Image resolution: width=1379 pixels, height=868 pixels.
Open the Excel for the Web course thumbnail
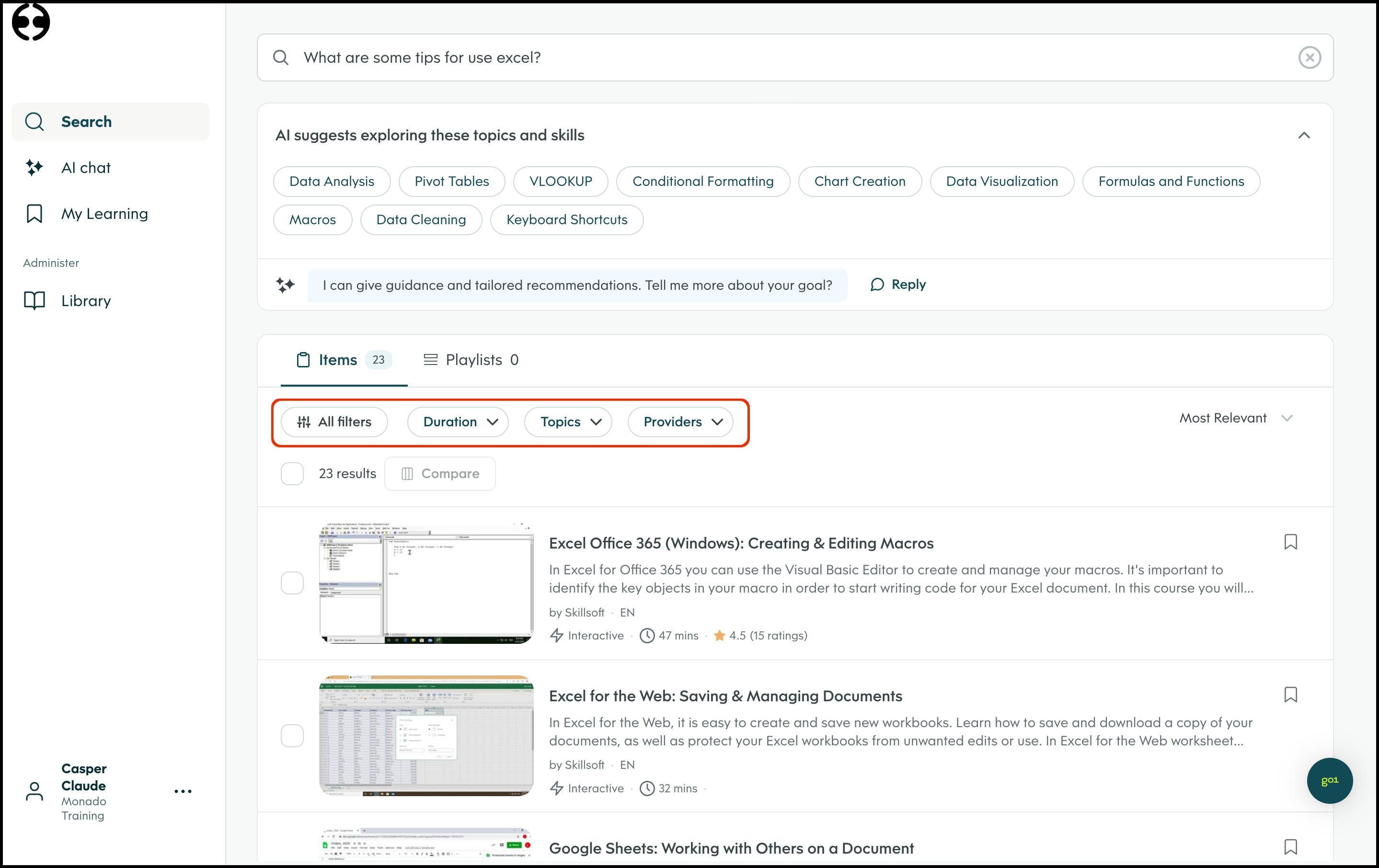[426, 736]
